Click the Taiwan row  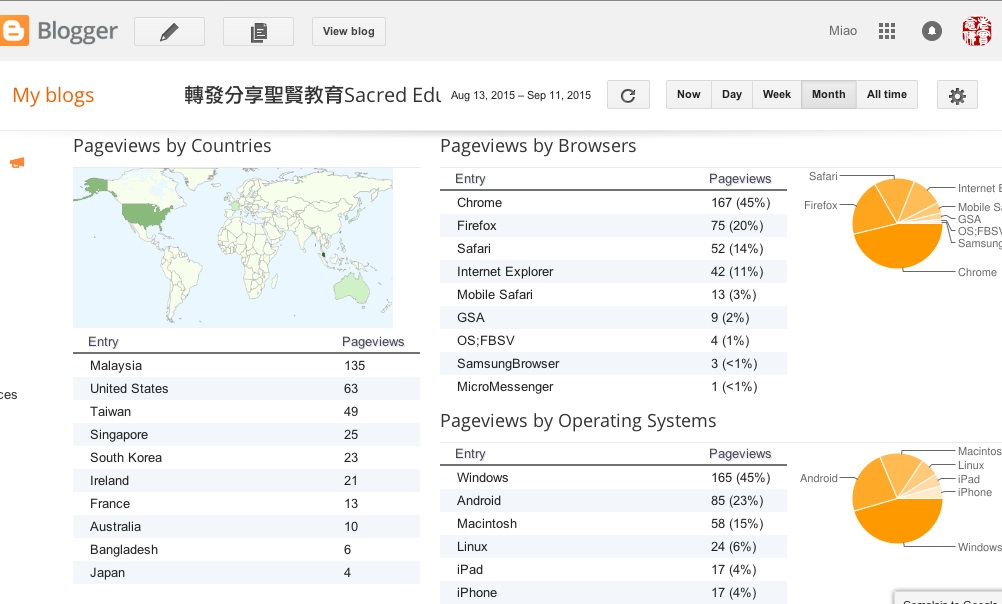point(246,412)
